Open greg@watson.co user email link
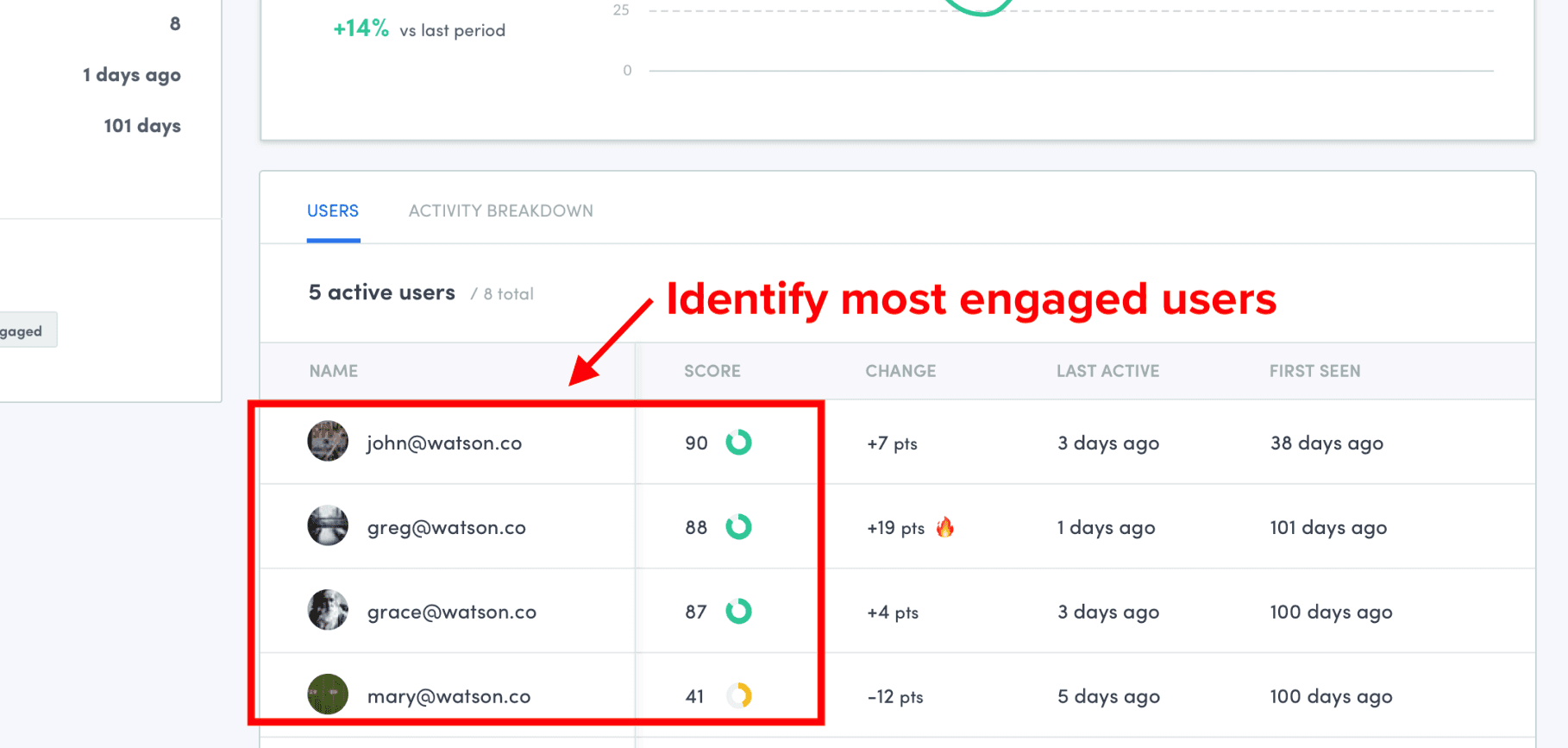This screenshot has height=748, width=1568. (x=446, y=528)
